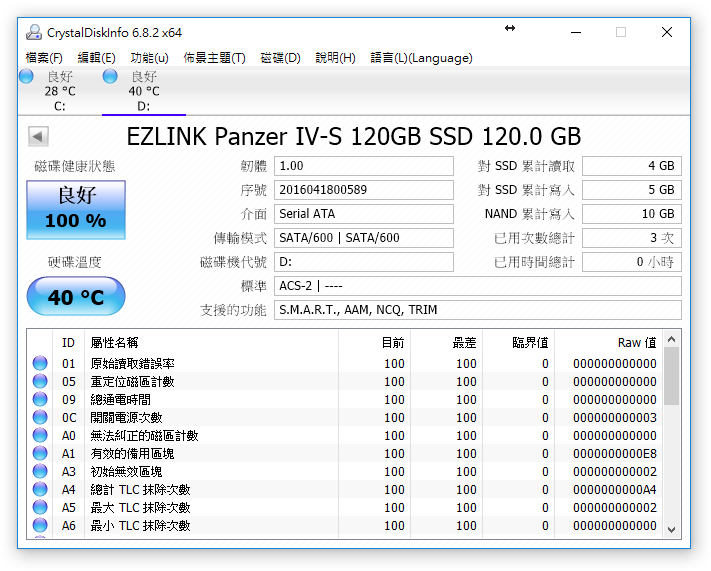
Task: Click status orb for attribute A0 row
Action: (x=40, y=435)
